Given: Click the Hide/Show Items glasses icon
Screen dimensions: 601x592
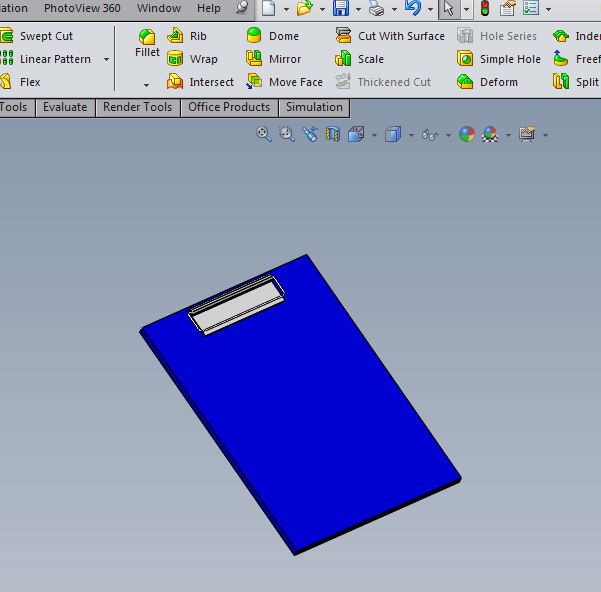Looking at the screenshot, I should 430,135.
